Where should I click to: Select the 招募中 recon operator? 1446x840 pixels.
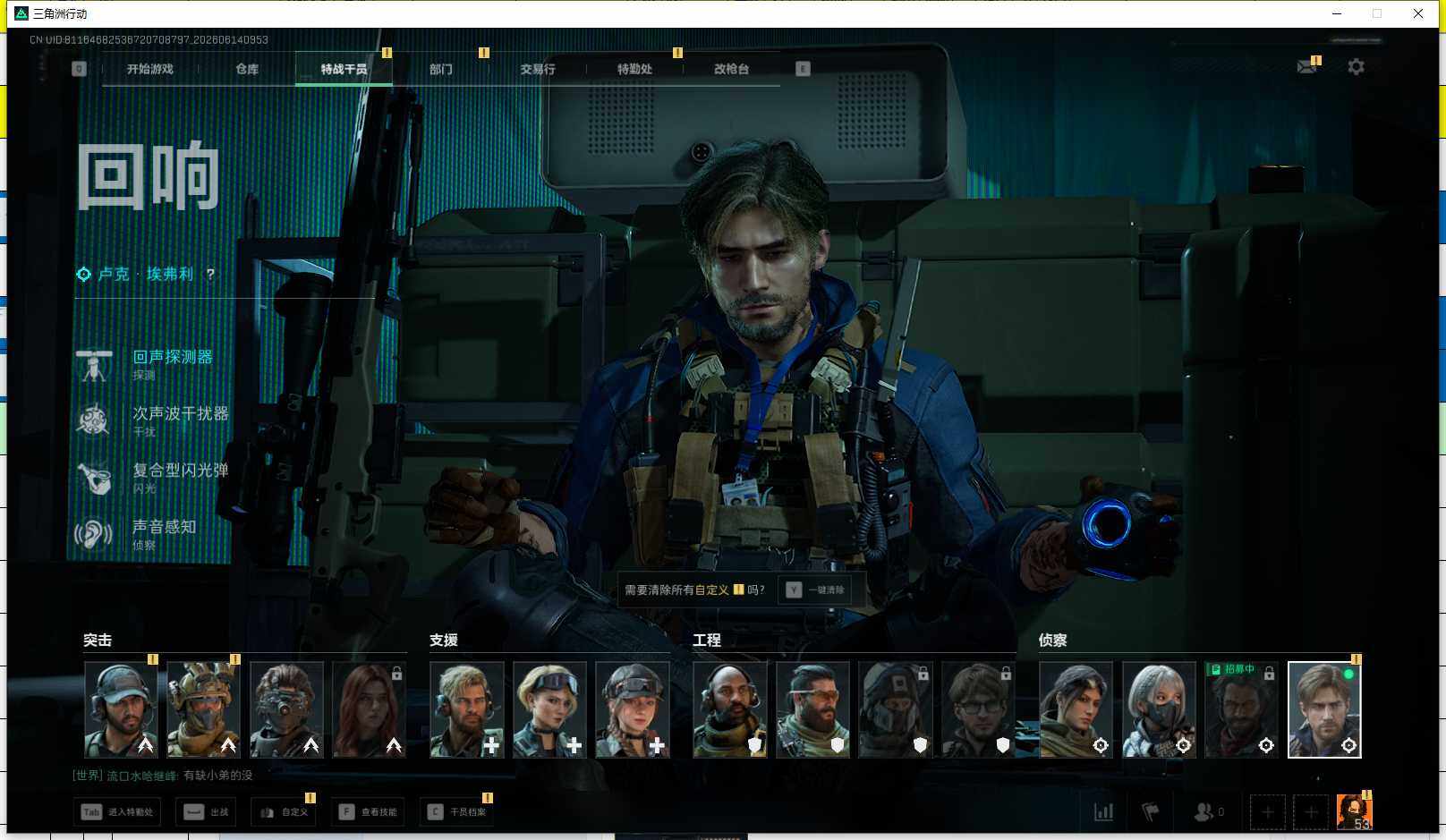1242,709
